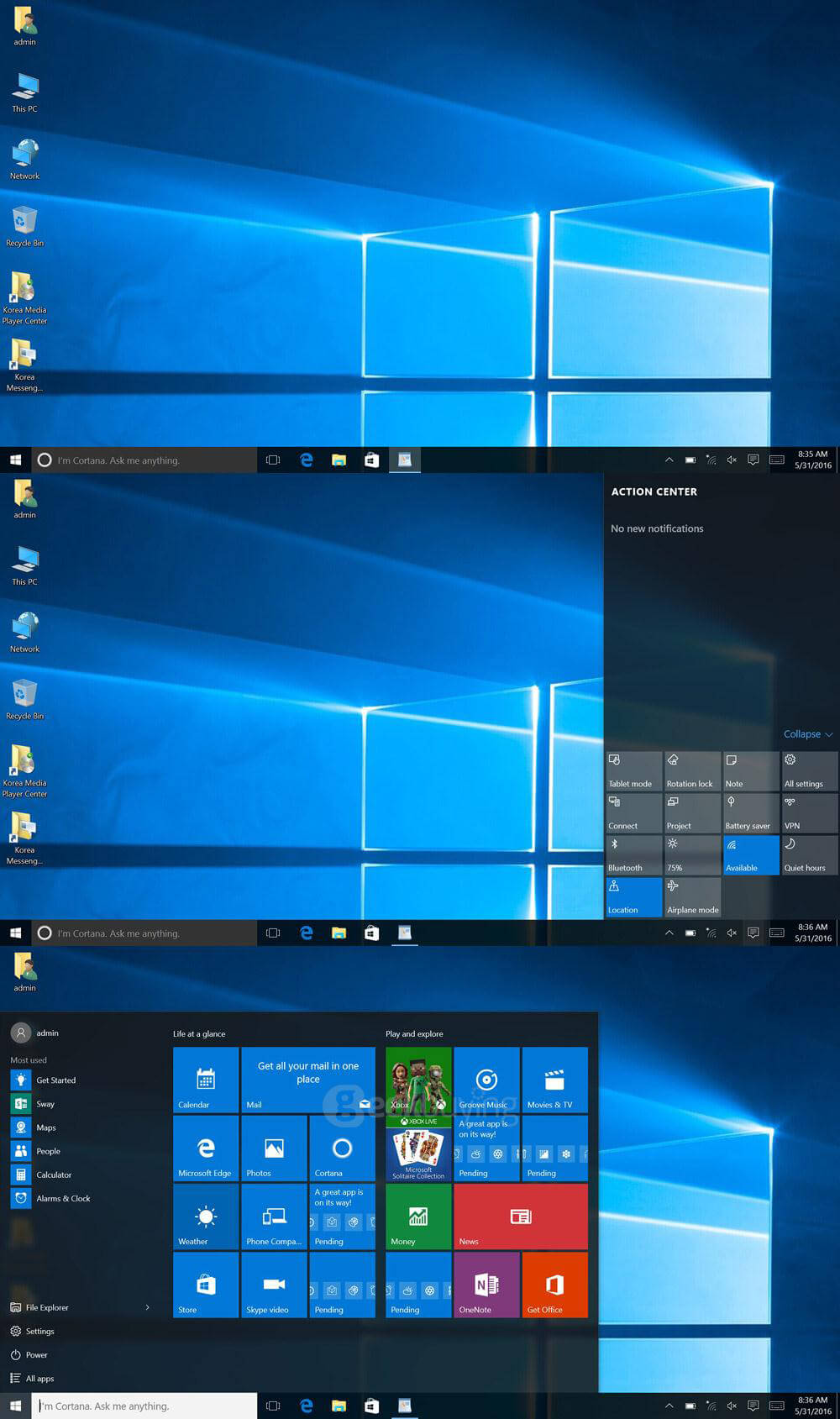Expand All apps list in Start menu
The height and width of the screenshot is (1419, 840).
pyautogui.click(x=39, y=1378)
